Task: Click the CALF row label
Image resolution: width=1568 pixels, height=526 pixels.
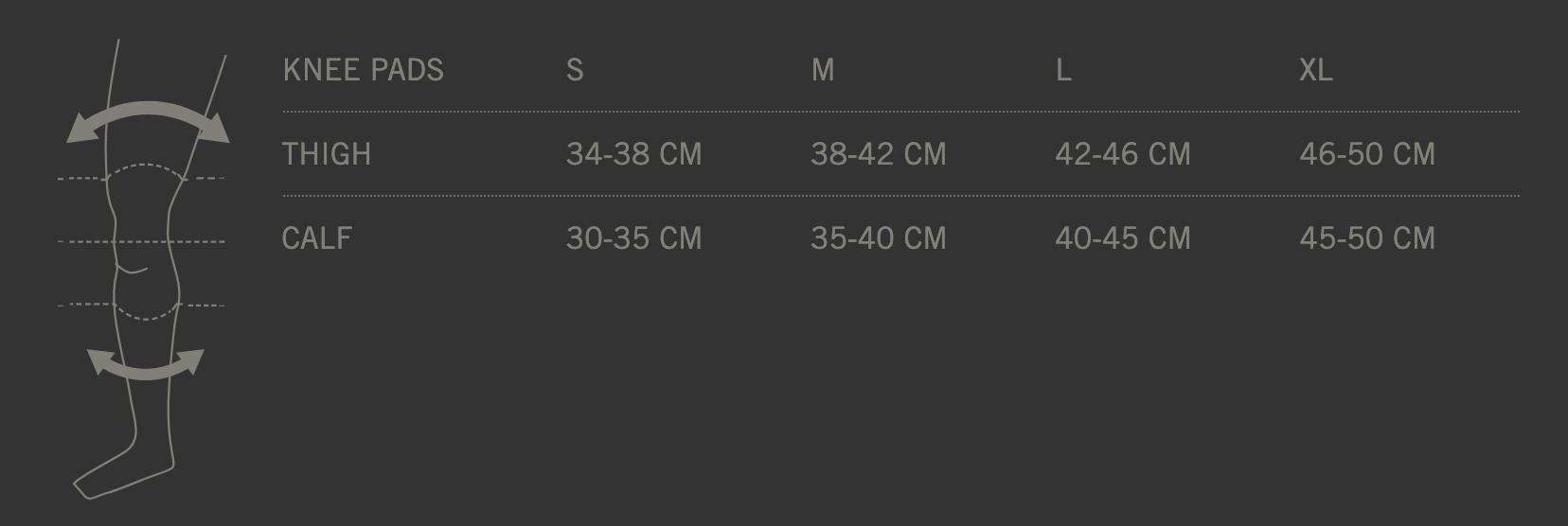Action: 317,237
